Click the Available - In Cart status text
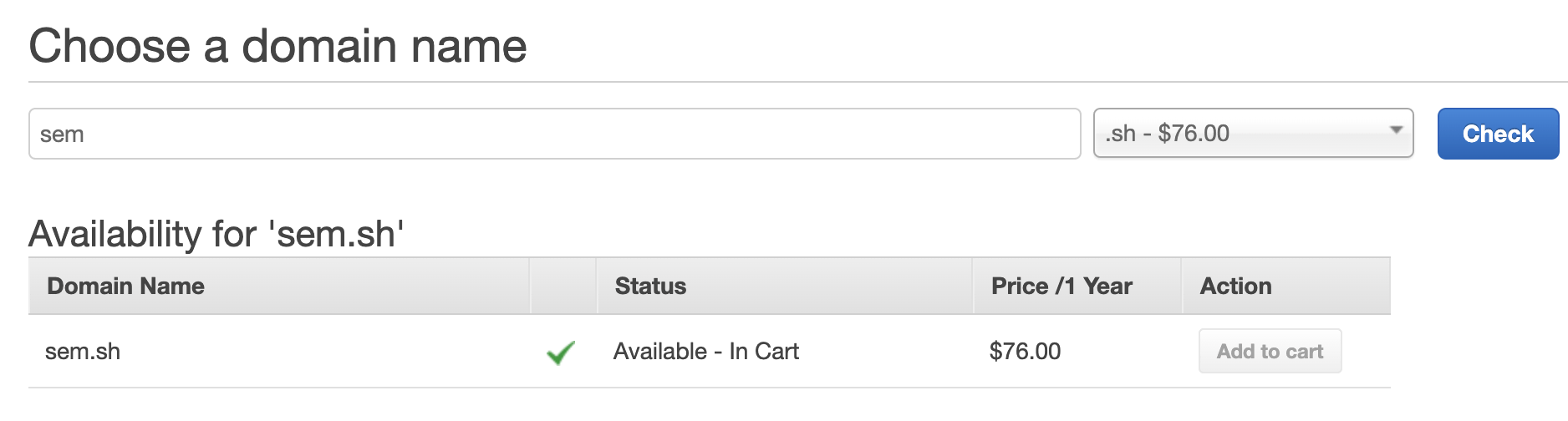 tap(705, 352)
